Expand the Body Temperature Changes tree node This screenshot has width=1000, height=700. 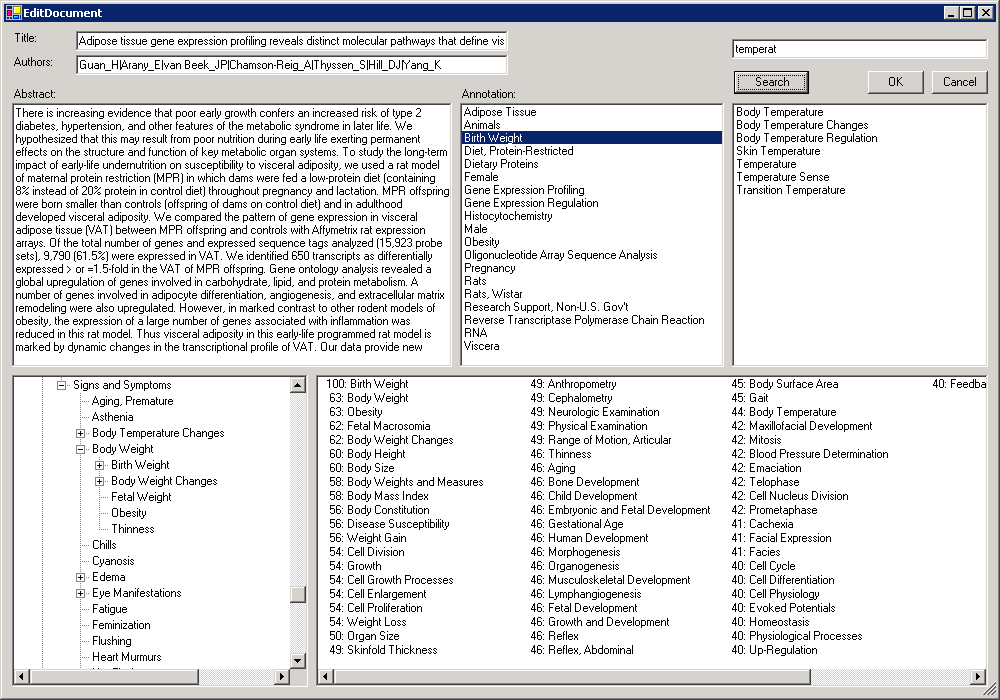tap(80, 433)
